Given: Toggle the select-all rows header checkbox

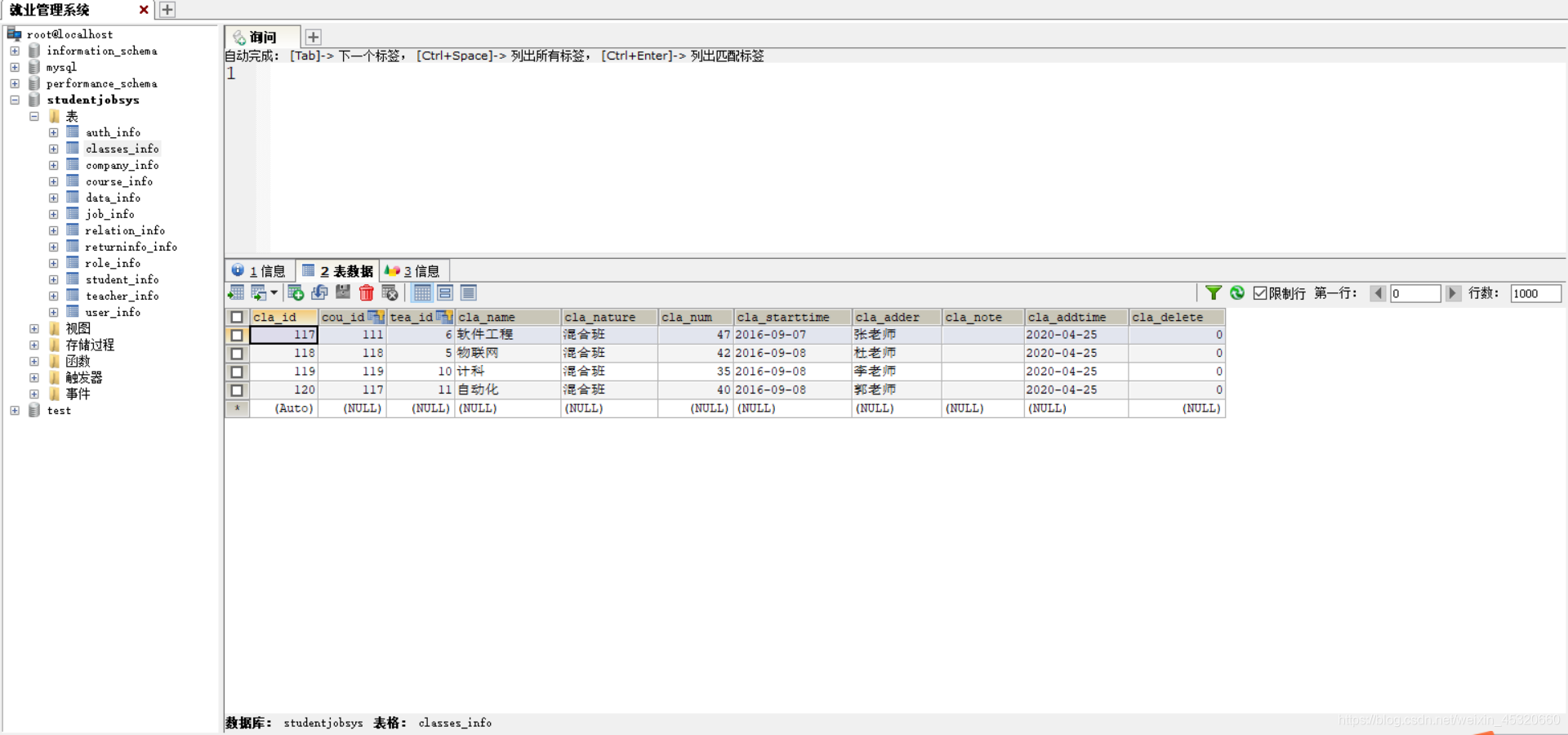Looking at the screenshot, I should click(x=237, y=317).
